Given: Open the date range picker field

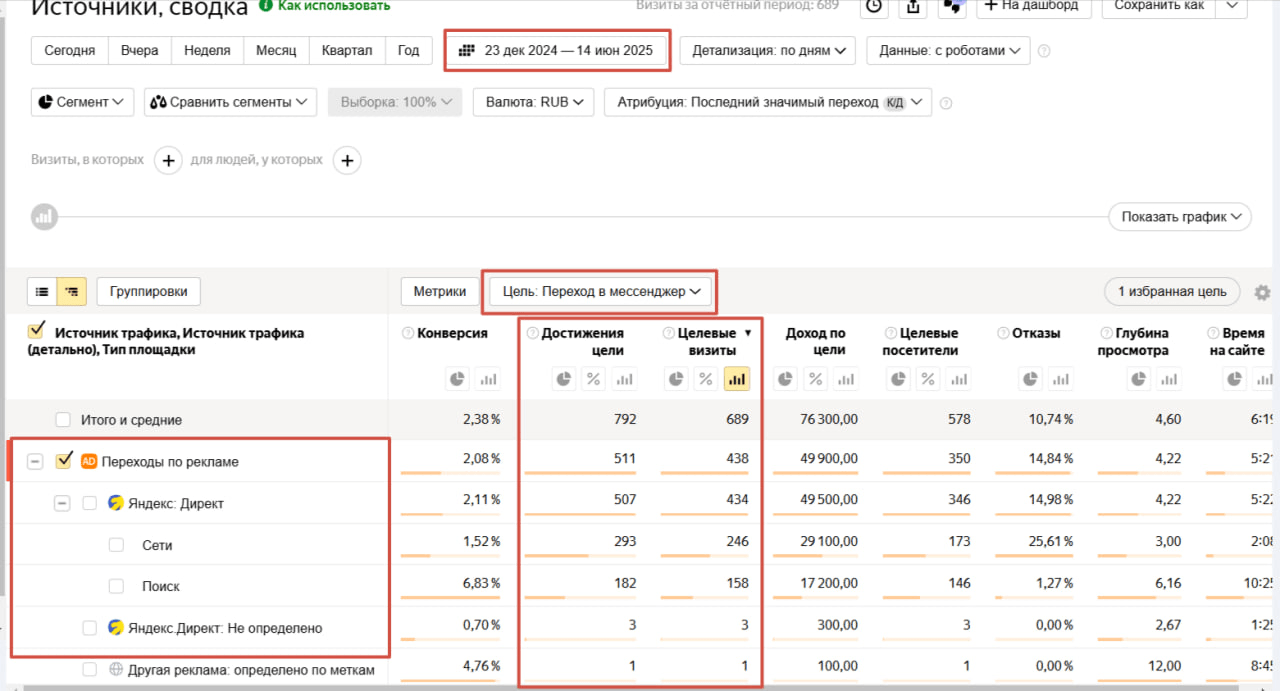Looking at the screenshot, I should click(556, 50).
